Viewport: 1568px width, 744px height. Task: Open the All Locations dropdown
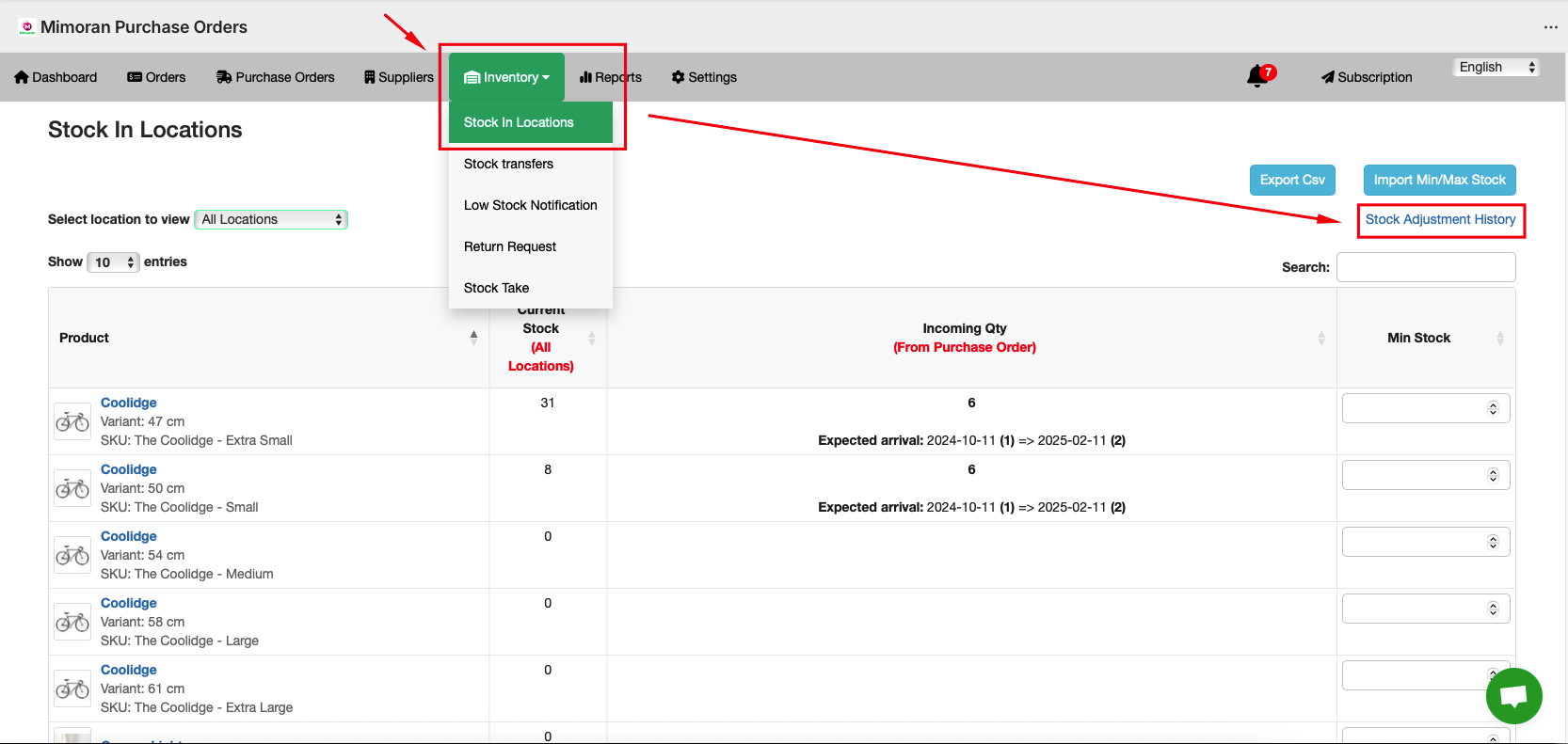(271, 219)
